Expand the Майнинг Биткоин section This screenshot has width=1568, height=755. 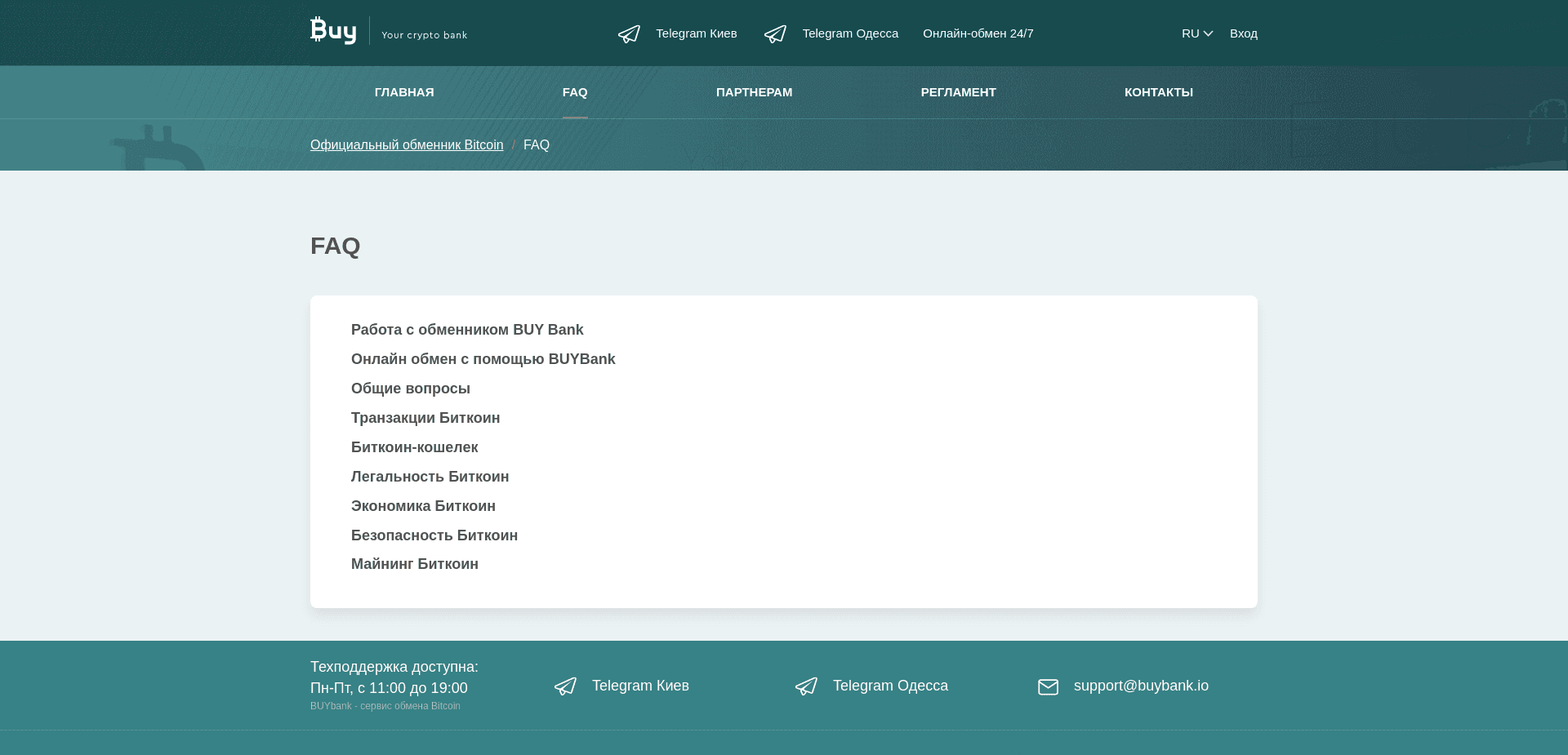point(415,564)
